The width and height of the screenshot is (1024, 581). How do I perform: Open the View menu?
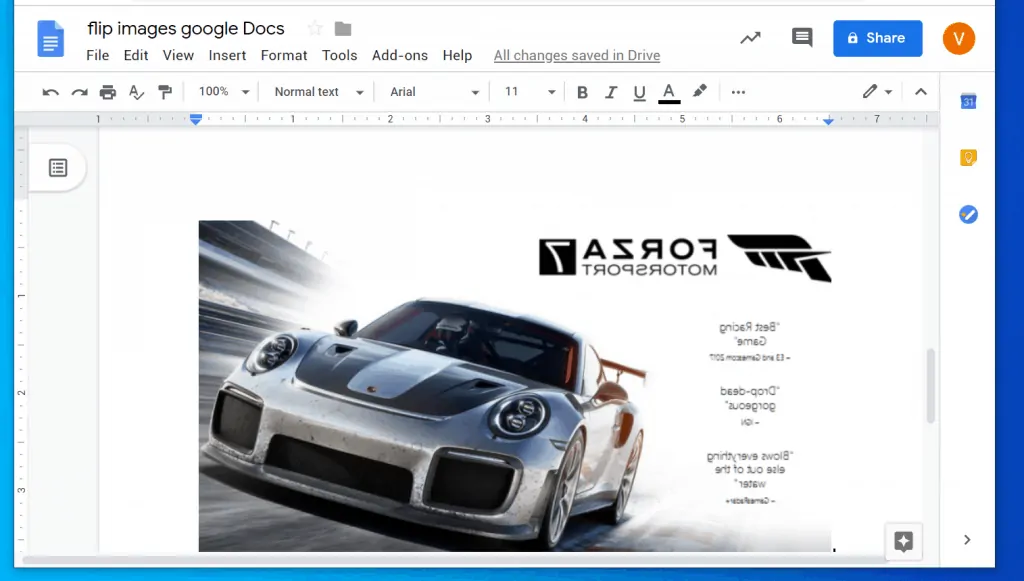[178, 55]
